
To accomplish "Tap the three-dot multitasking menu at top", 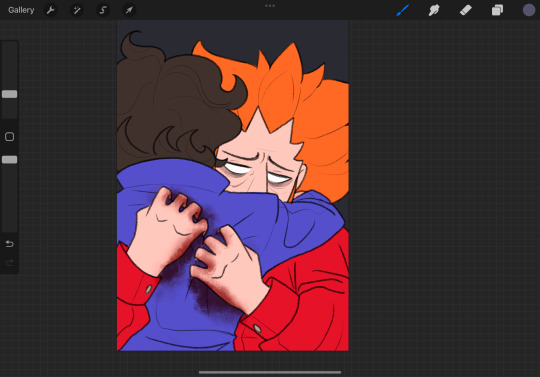I will [x=270, y=6].
